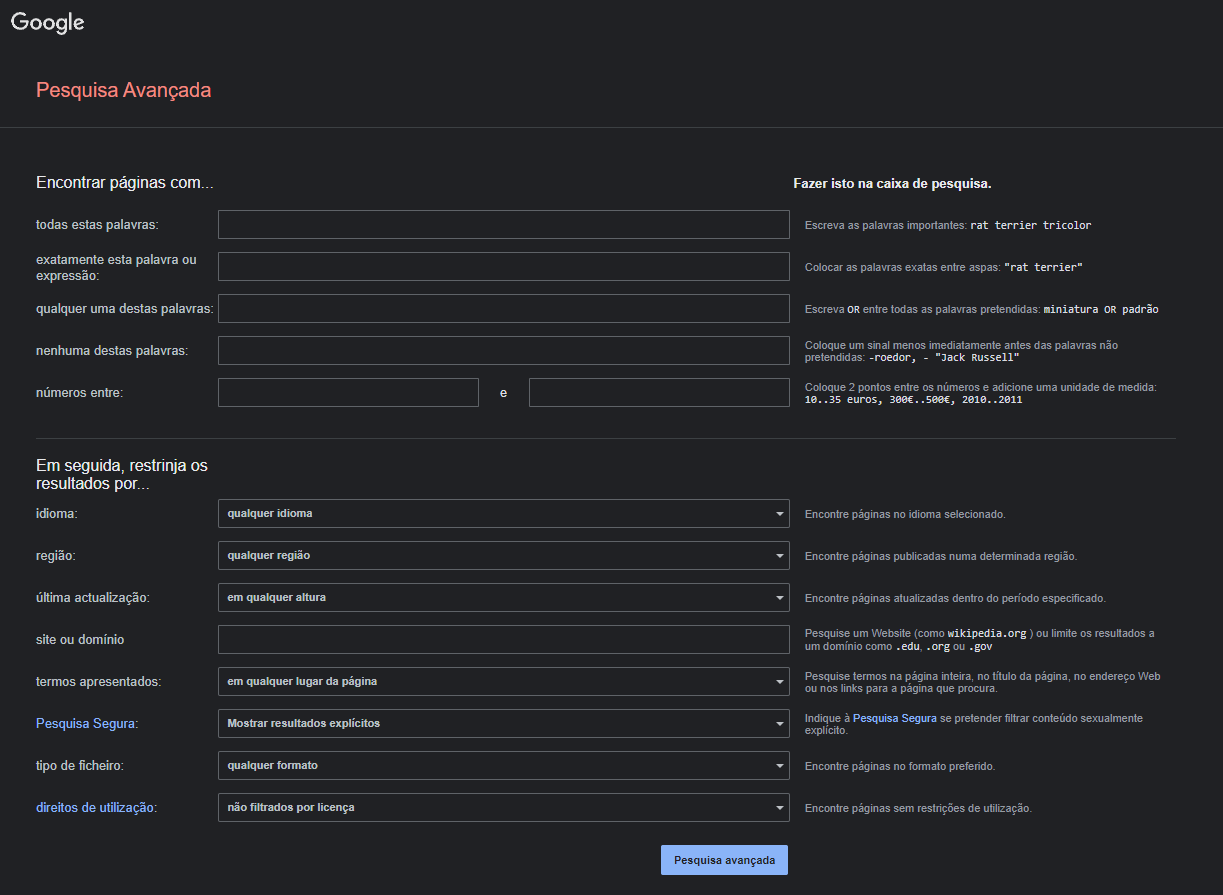The image size is (1223, 895).
Task: Click the 'Pesquisa avançada' submit button
Action: [724, 860]
